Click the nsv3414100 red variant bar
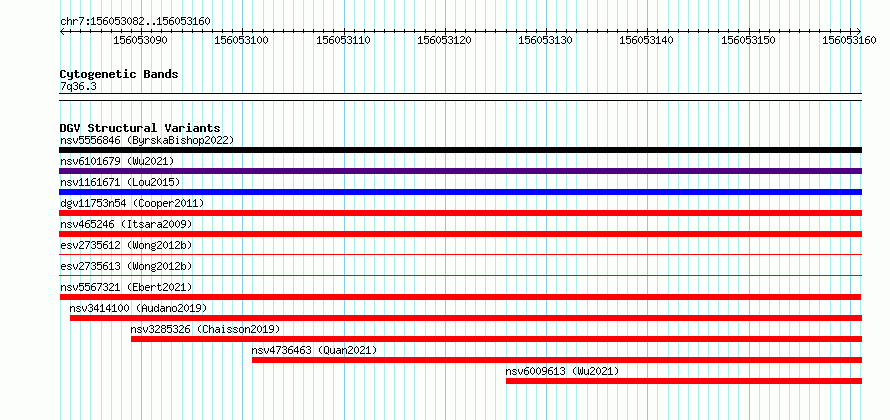The image size is (890, 420). click(x=466, y=318)
